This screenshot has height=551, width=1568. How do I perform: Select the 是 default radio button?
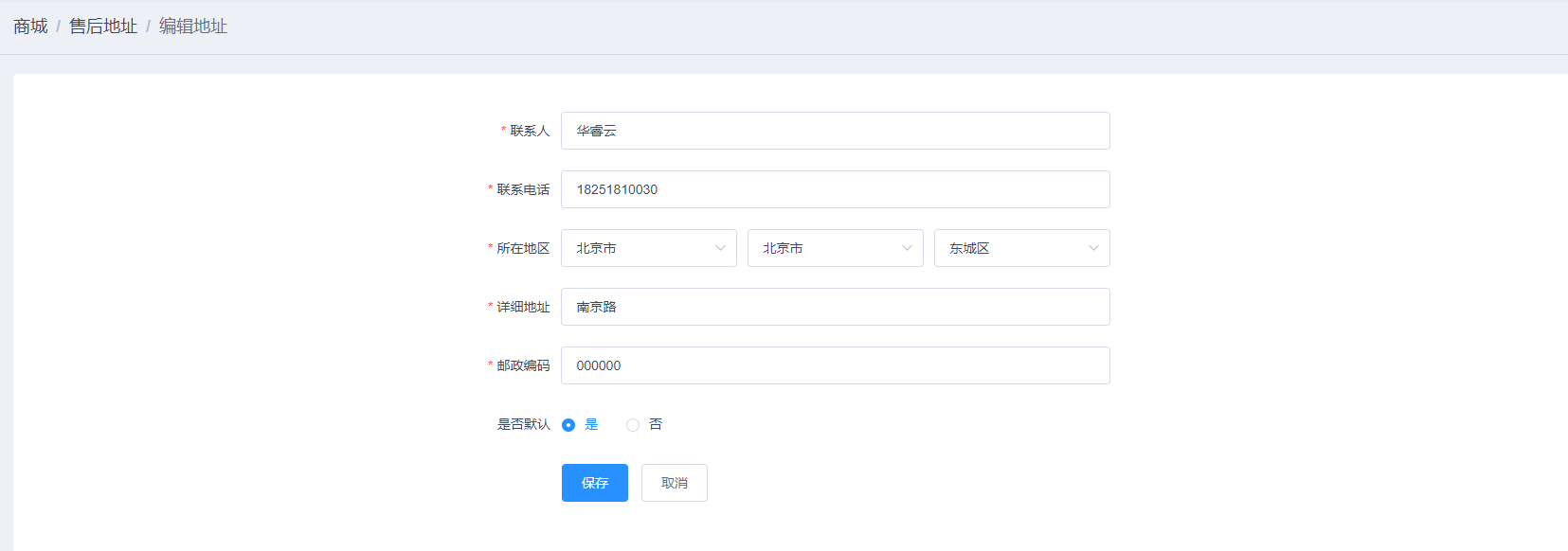tap(568, 425)
